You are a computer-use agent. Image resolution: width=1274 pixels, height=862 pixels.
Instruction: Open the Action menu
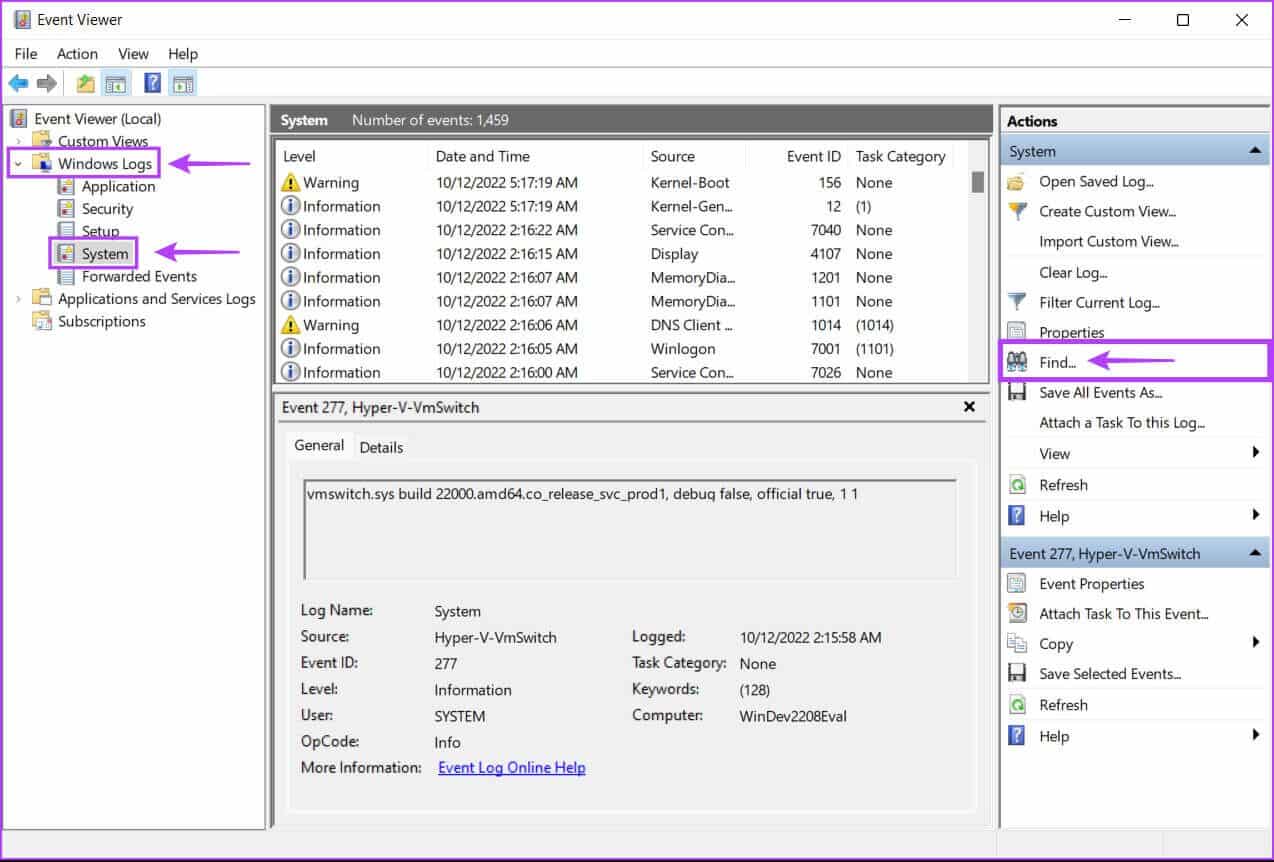77,54
